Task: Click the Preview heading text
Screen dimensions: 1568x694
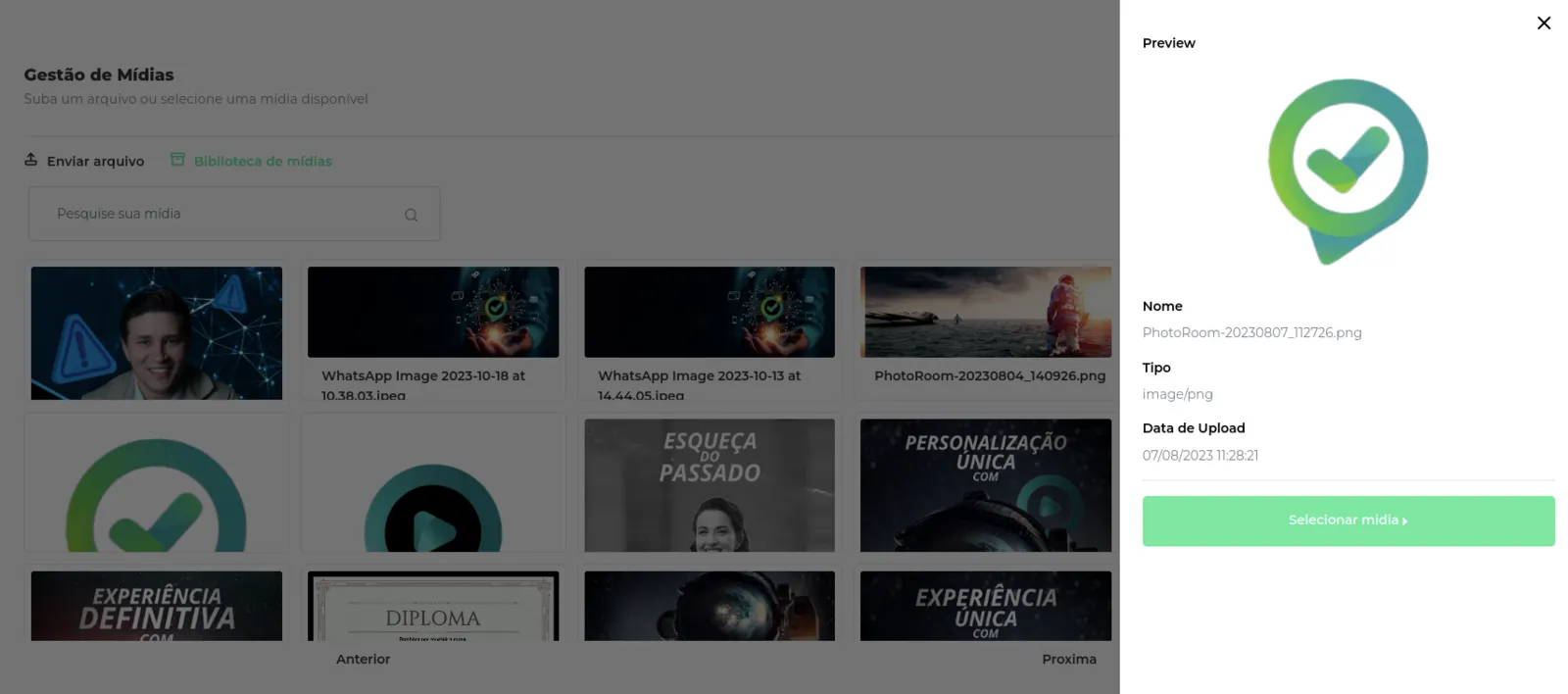Action: tap(1169, 43)
